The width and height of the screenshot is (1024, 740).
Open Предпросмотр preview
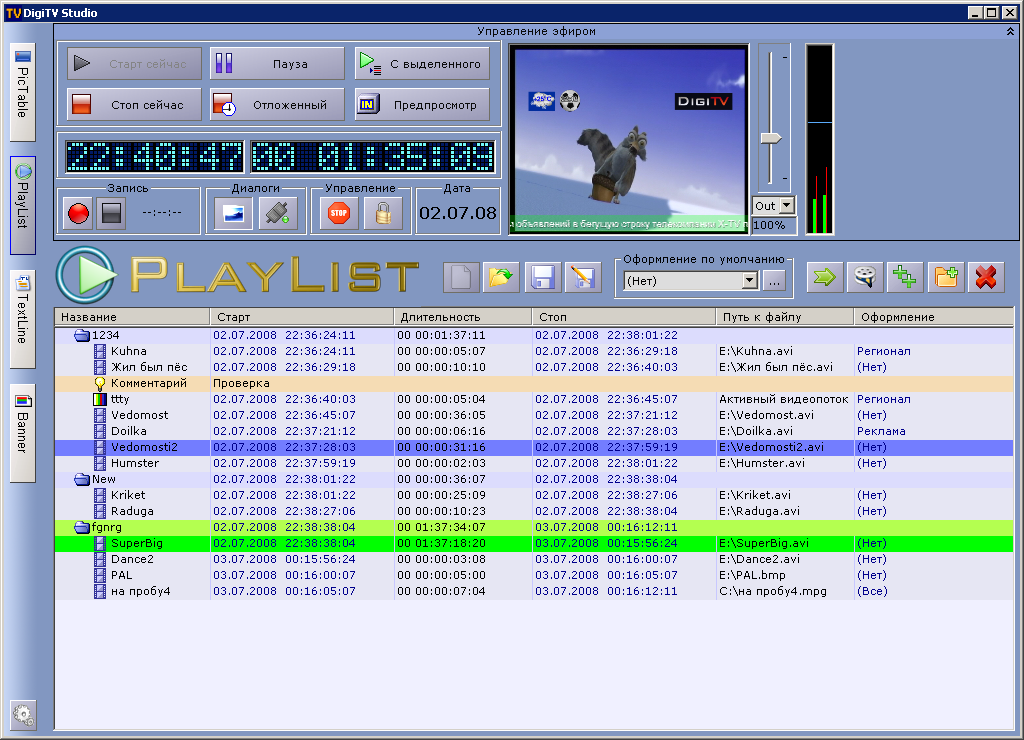(x=422, y=105)
